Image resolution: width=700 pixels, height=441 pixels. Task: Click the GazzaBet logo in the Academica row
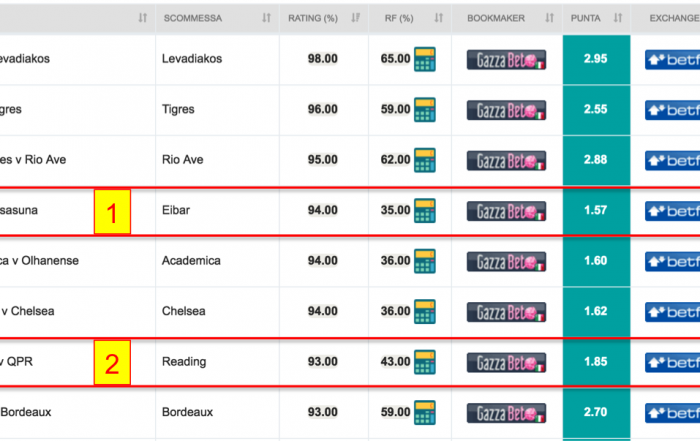point(506,262)
